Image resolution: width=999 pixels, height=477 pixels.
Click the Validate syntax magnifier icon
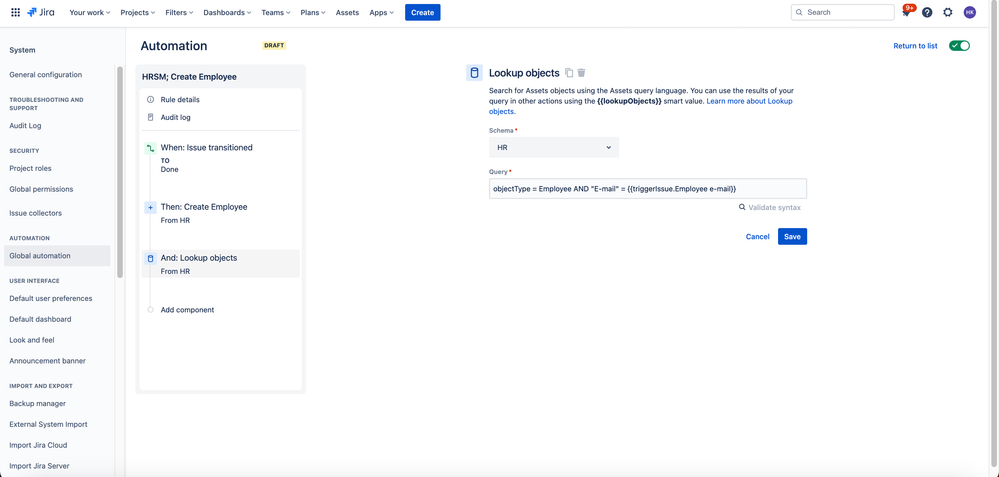pyautogui.click(x=742, y=208)
